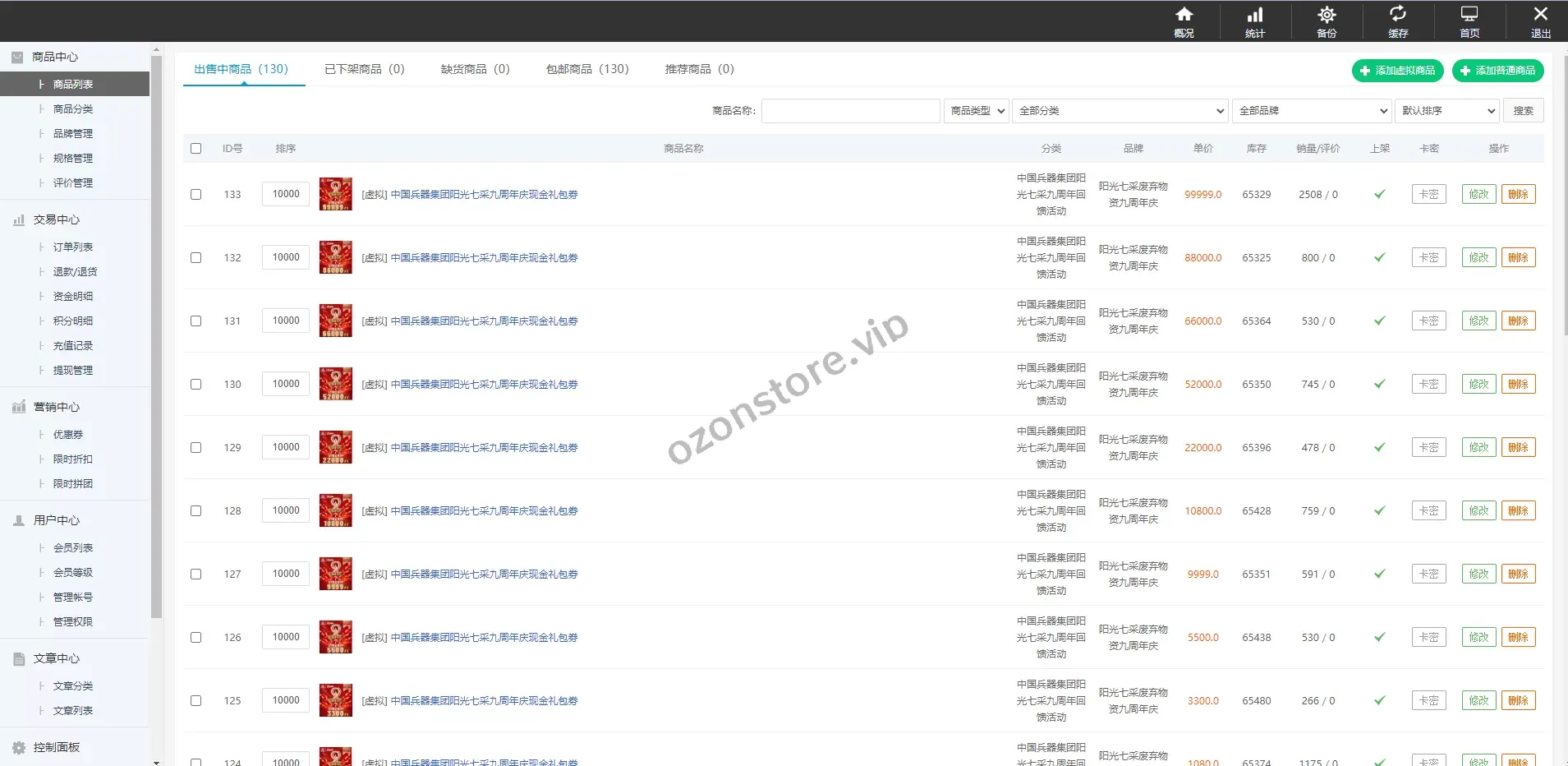
Task: Check the checkbox for product ID 132
Action: pyautogui.click(x=195, y=258)
